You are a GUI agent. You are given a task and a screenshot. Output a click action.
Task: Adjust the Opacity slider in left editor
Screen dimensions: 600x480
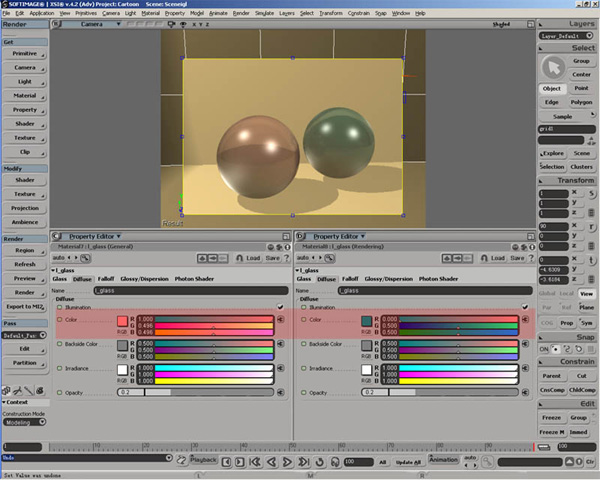pos(196,392)
